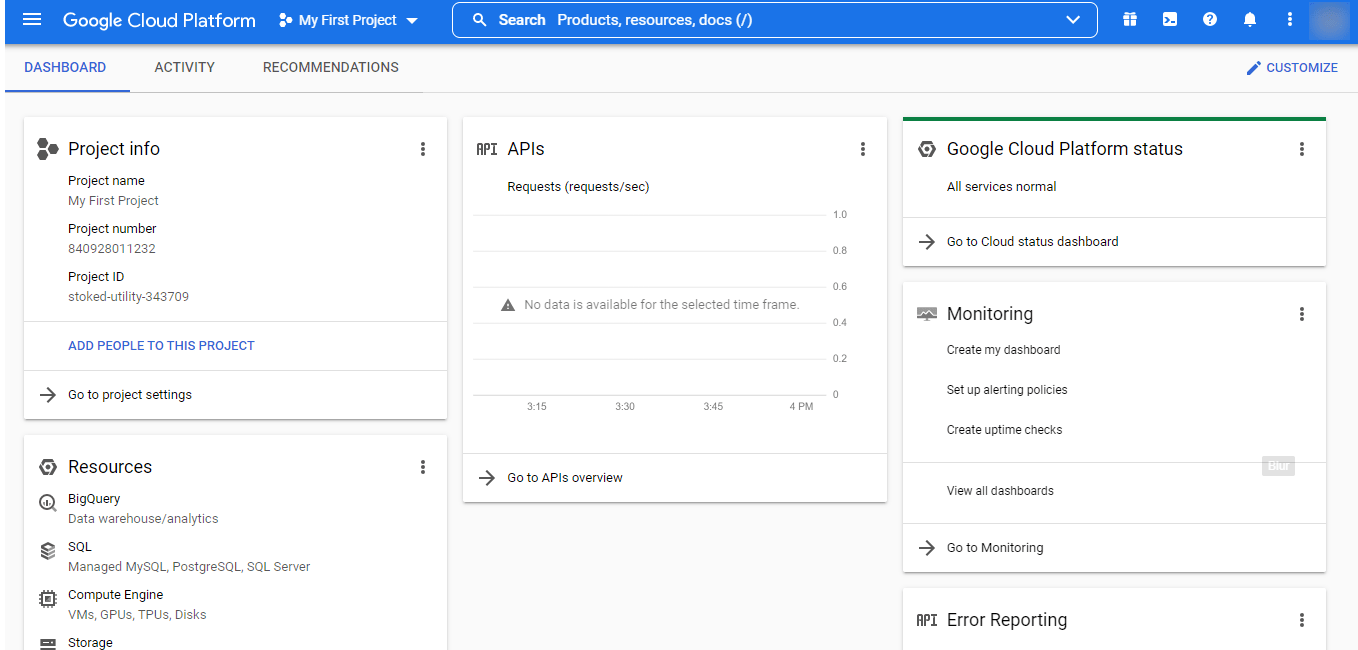
Task: Open Resources card options menu
Action: coord(423,467)
